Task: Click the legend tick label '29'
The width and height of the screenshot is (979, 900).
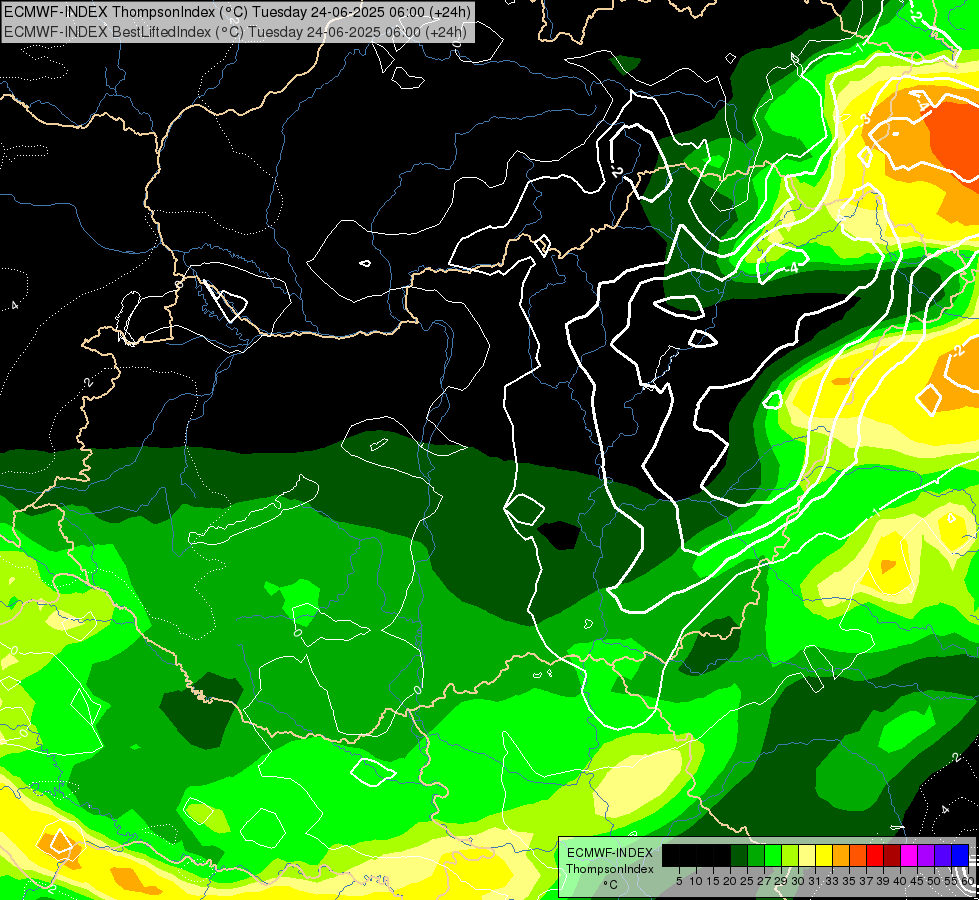Action: click(x=782, y=881)
